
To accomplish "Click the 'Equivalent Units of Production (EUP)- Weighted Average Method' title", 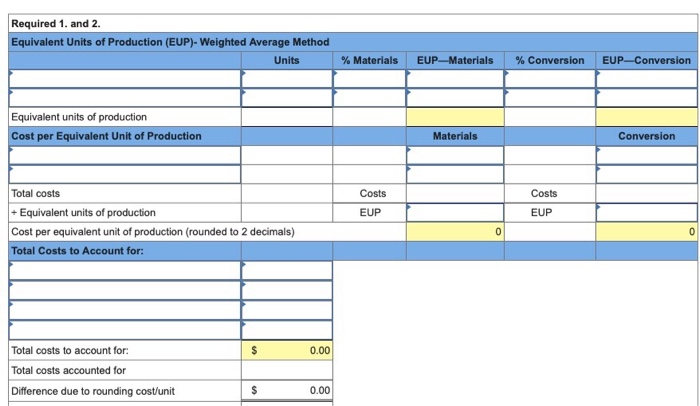I will click(170, 42).
